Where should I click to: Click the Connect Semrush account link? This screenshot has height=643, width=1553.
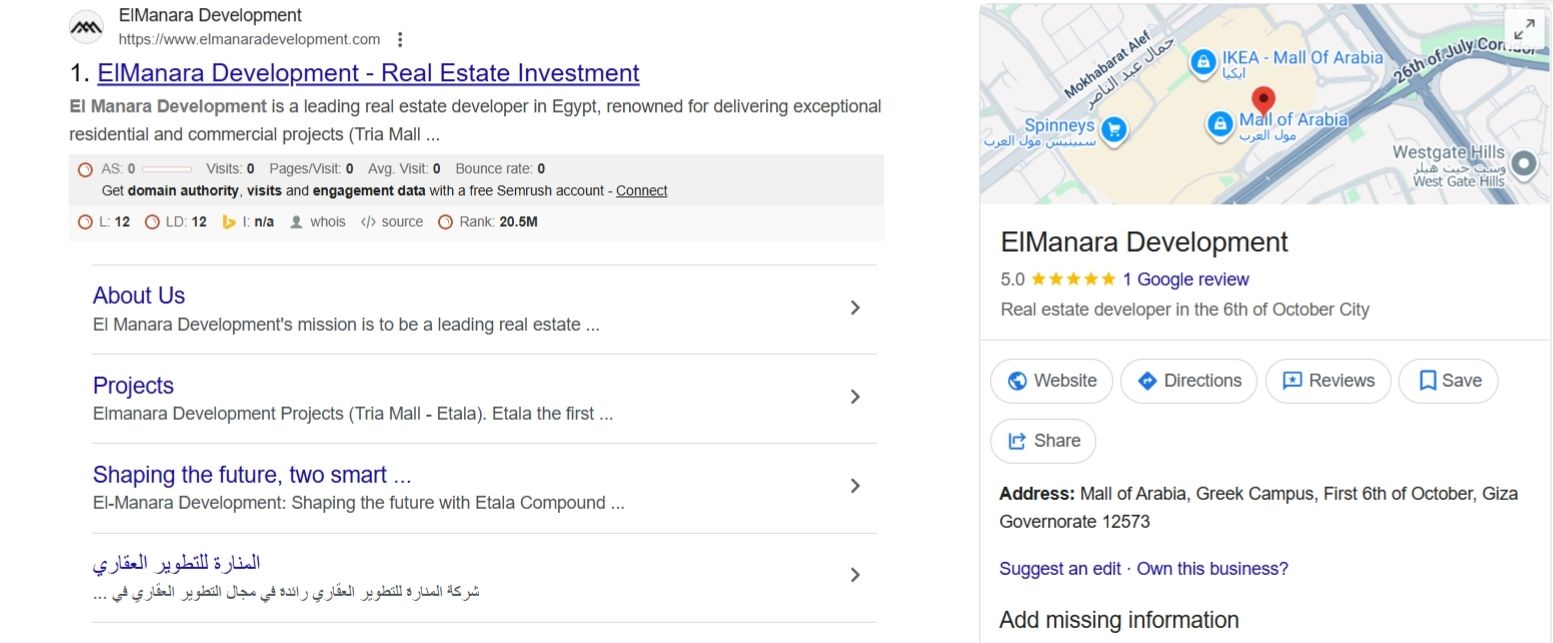641,191
